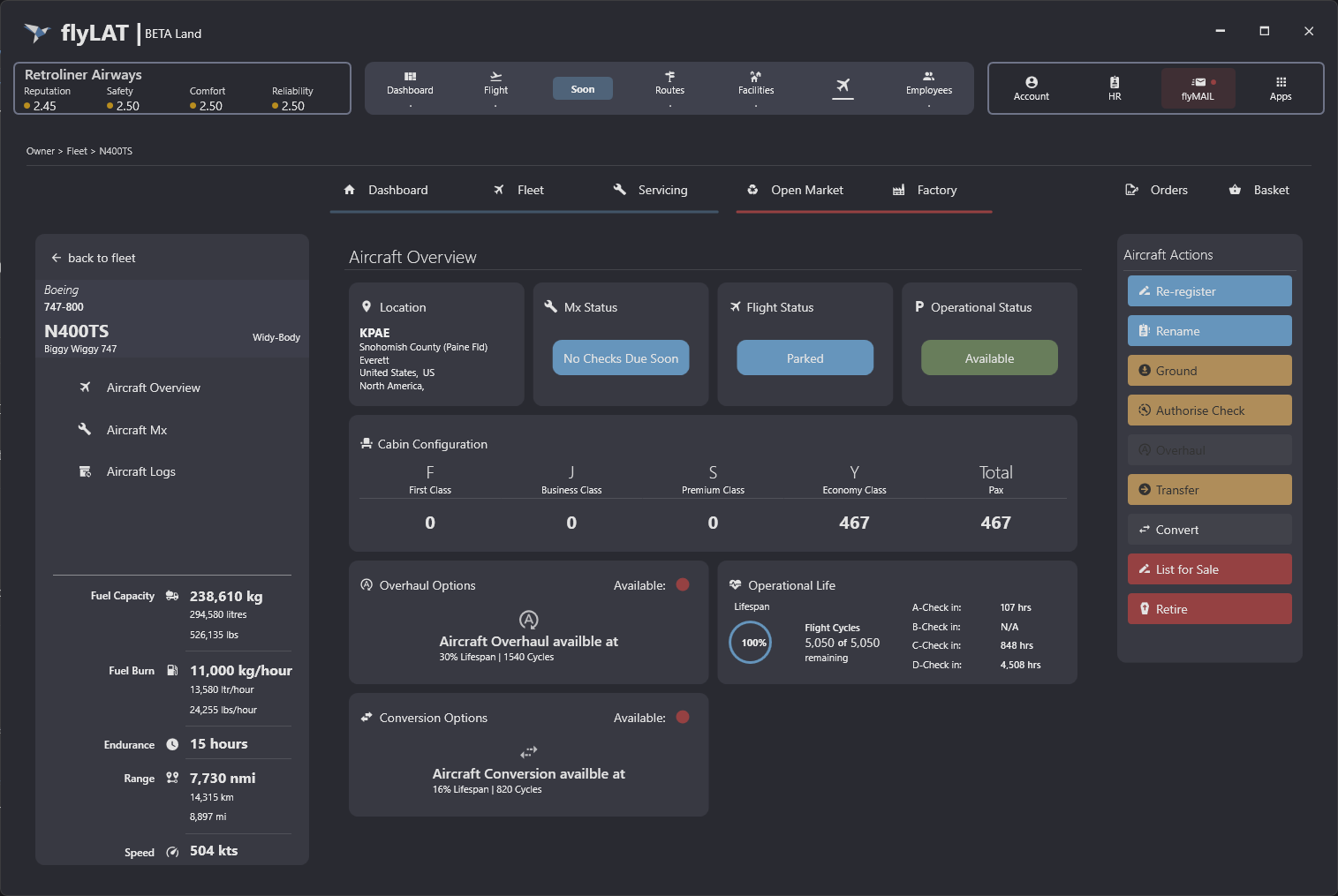The height and width of the screenshot is (896, 1338).
Task: Open the Facilities icon
Action: tap(755, 77)
